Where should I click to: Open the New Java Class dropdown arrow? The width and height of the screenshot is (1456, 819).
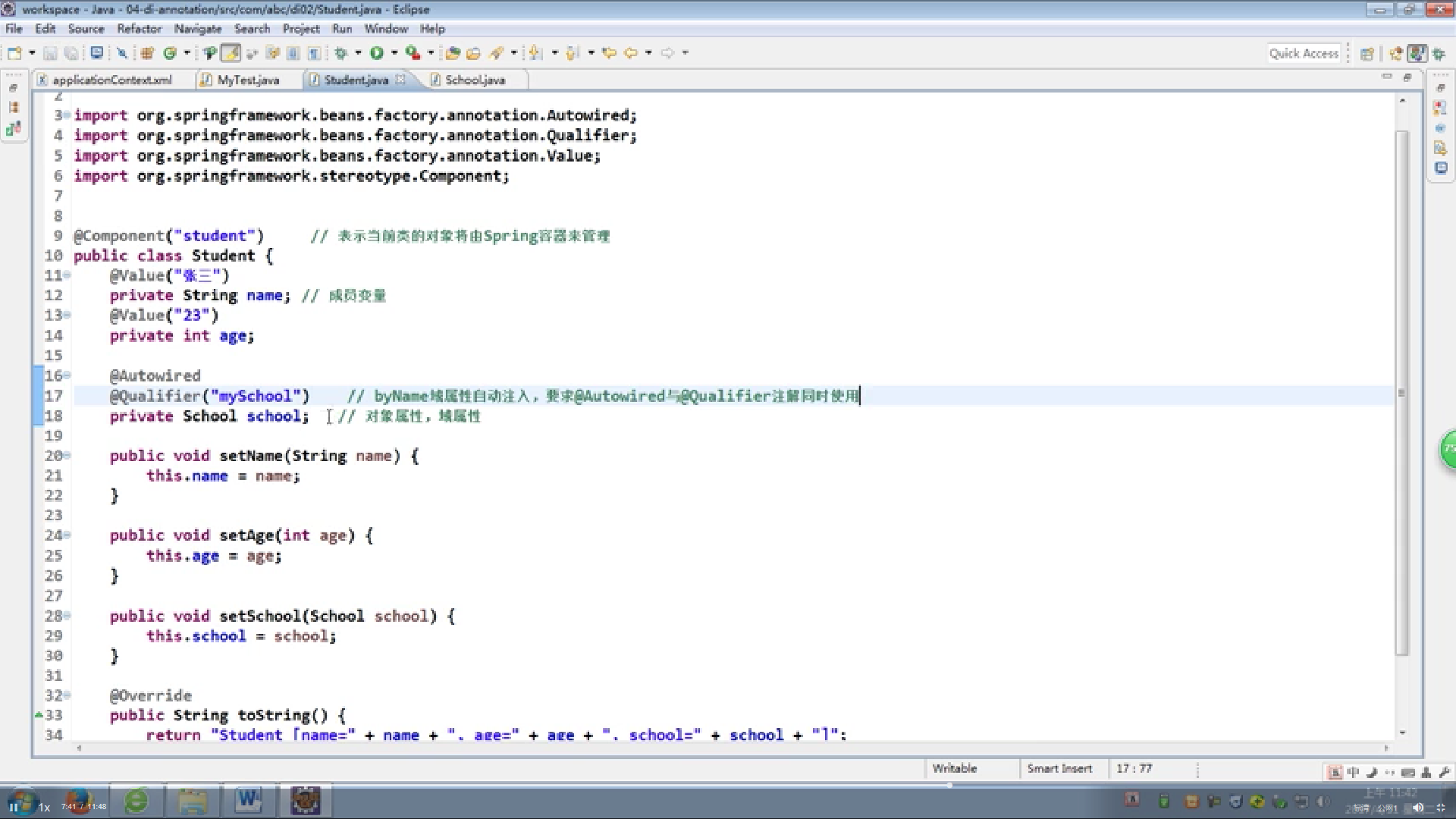(187, 53)
